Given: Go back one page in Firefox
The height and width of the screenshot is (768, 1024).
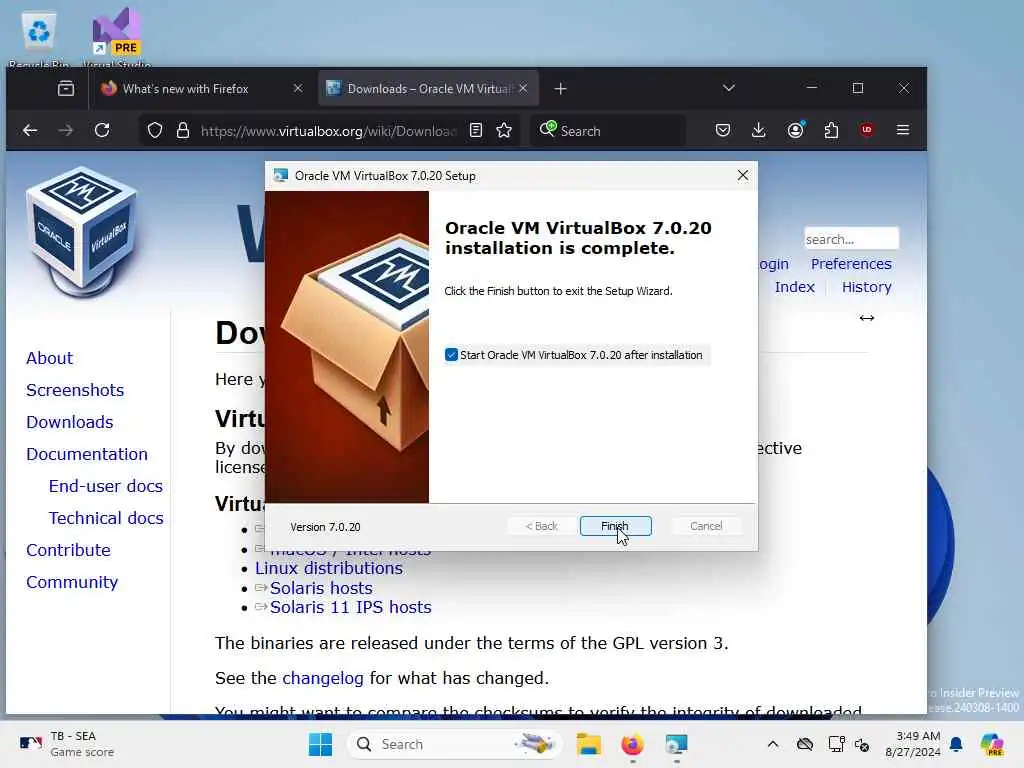Looking at the screenshot, I should click(30, 131).
